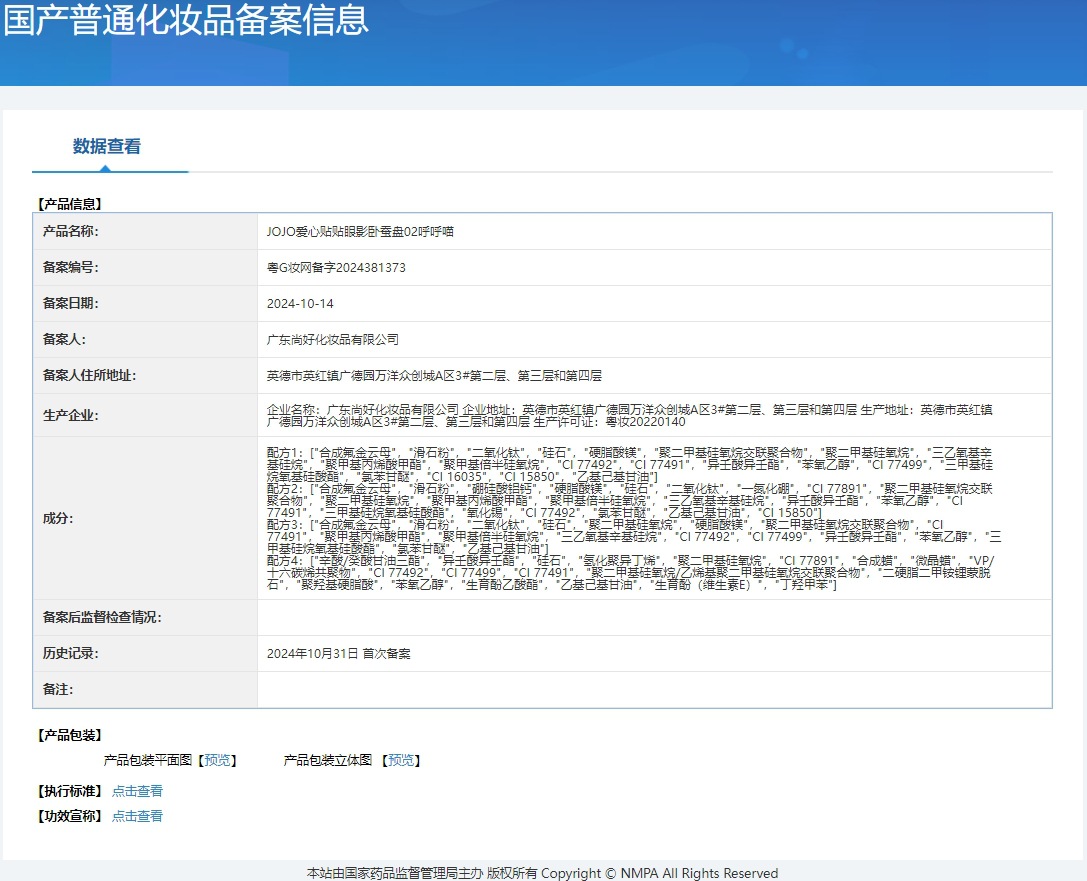Click the 备案日期 row label
This screenshot has width=1087, height=881.
[71, 304]
